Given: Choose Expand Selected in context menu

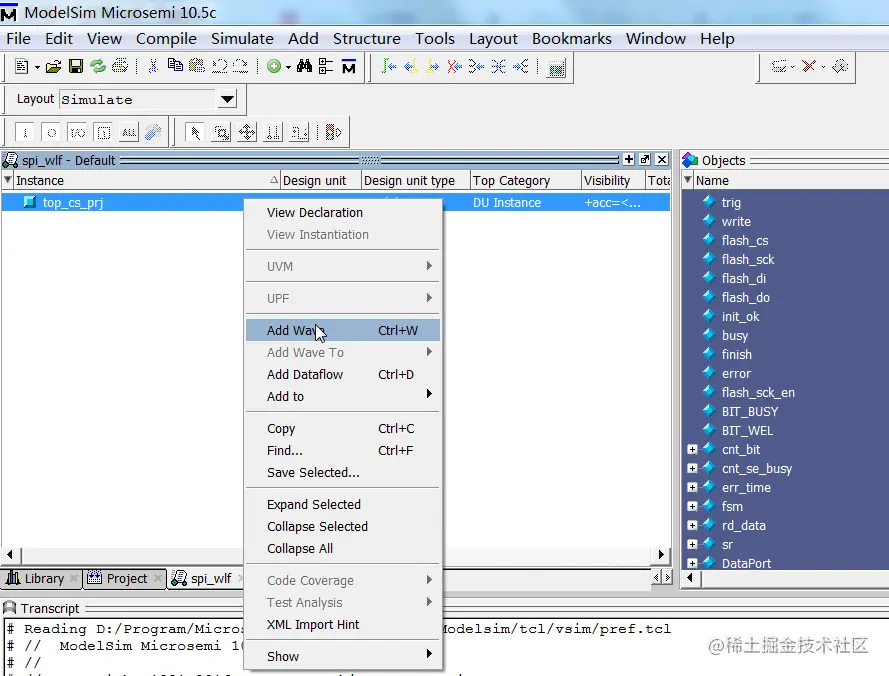Looking at the screenshot, I should tap(342, 504).
